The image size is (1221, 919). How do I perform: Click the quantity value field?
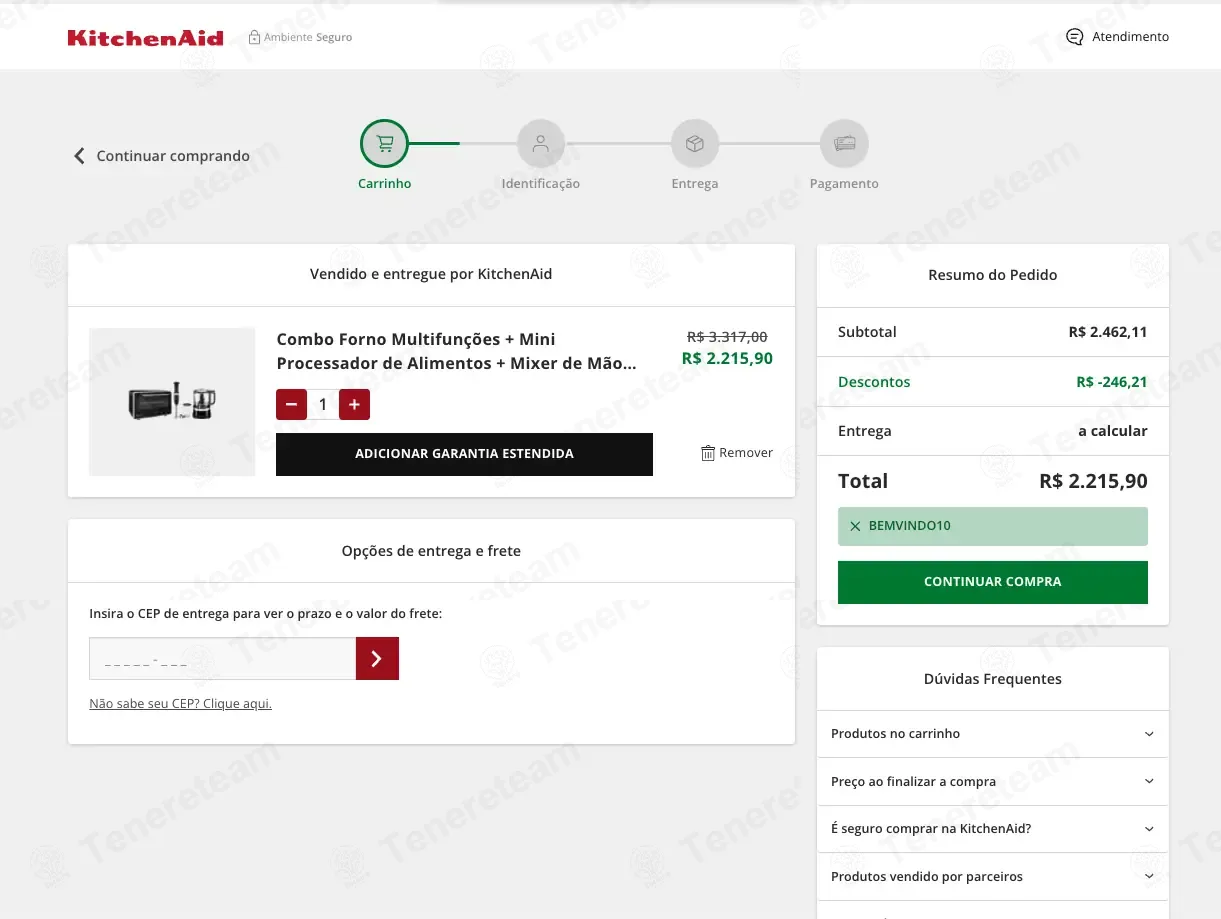[323, 405]
